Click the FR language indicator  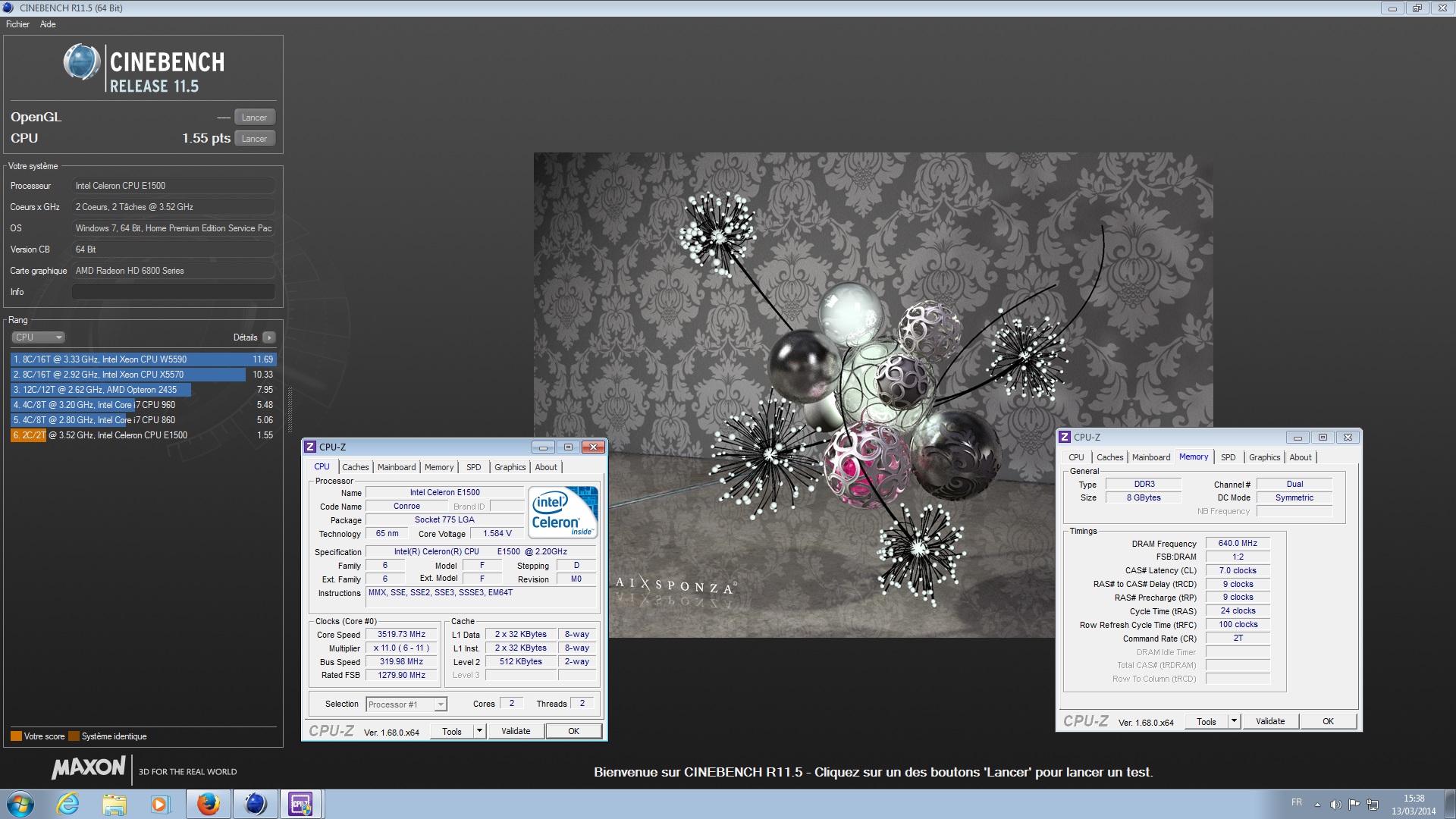1297,803
